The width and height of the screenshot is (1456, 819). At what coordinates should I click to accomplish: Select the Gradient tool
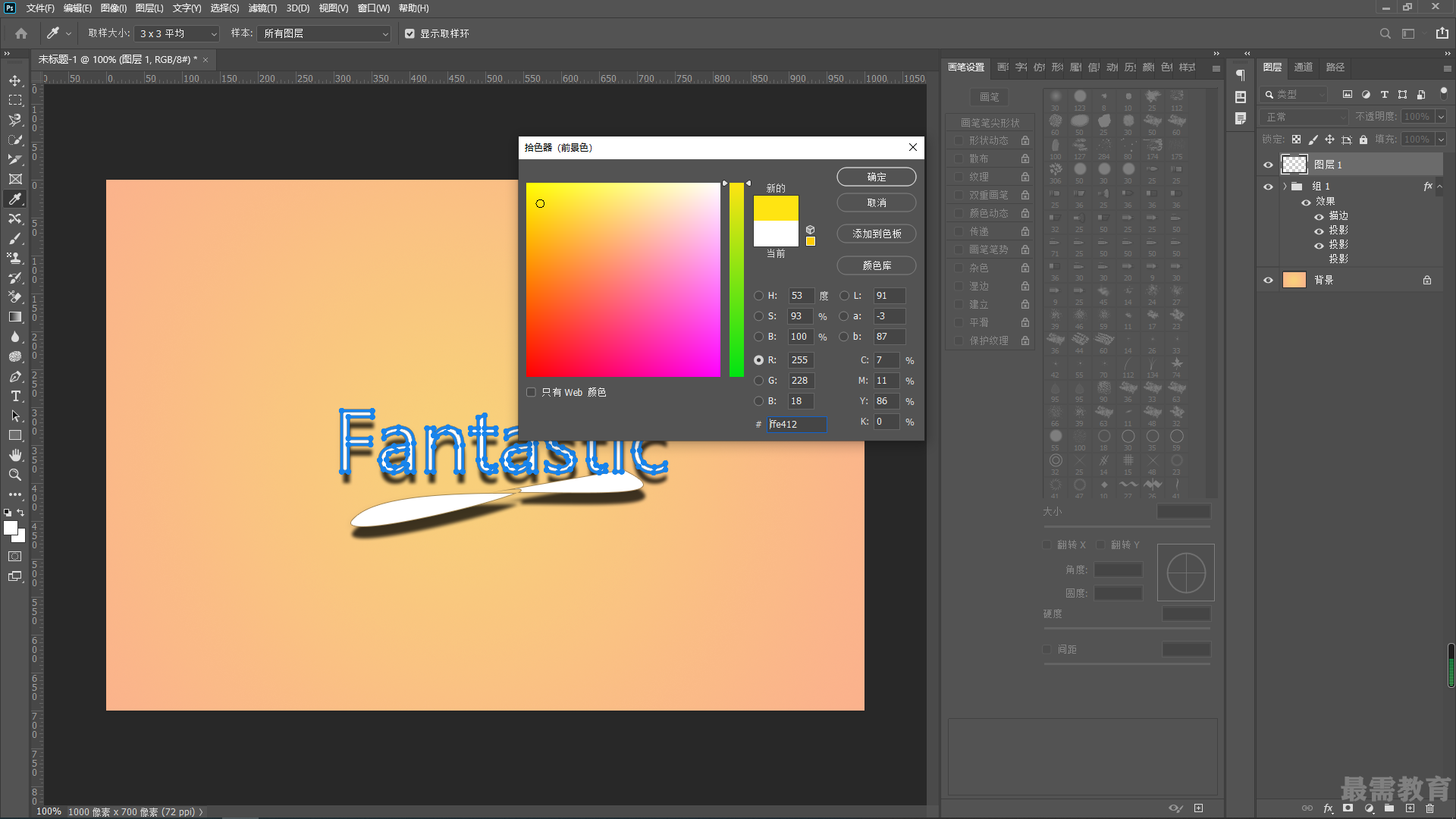[15, 317]
